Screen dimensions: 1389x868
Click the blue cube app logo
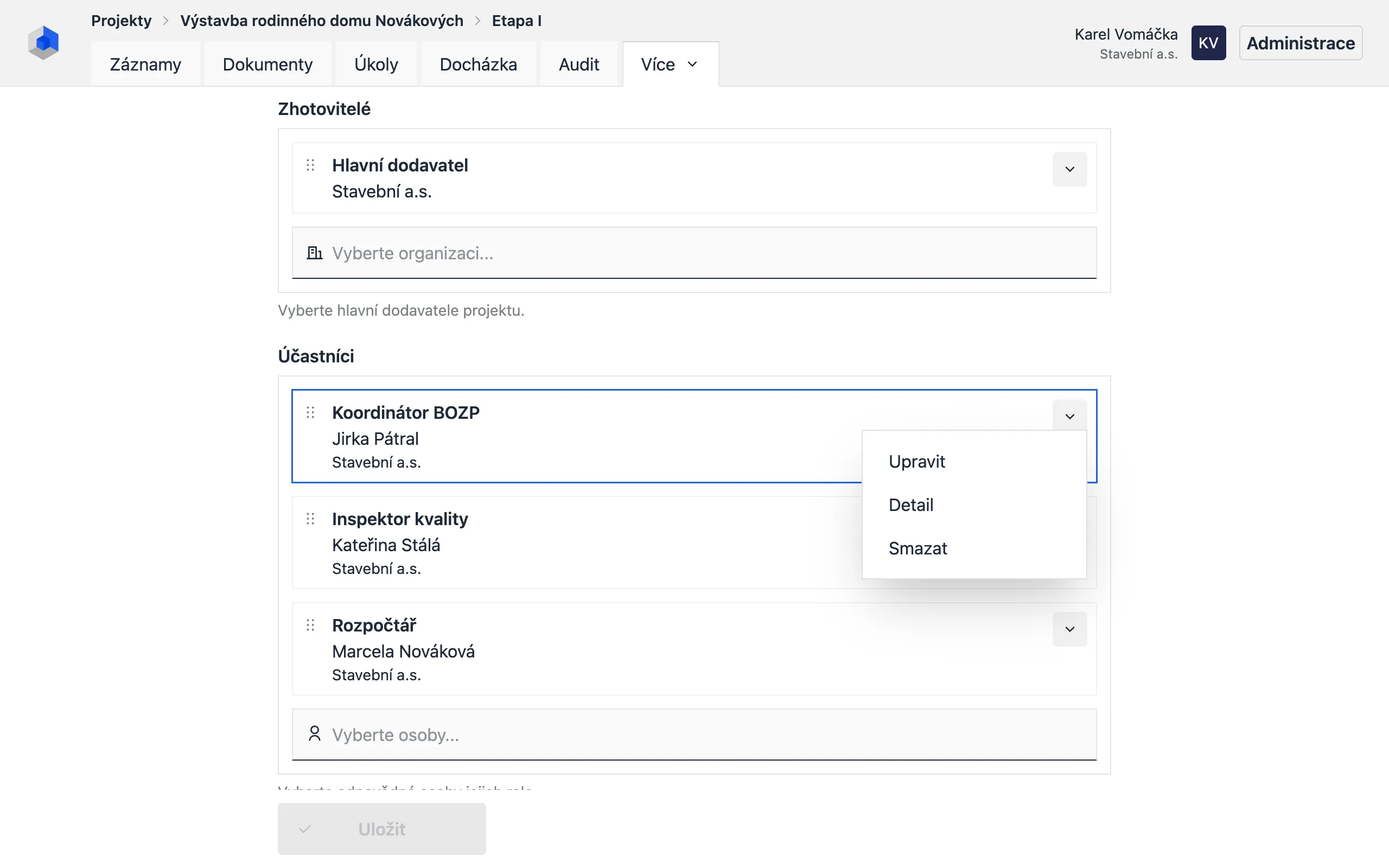tap(43, 42)
